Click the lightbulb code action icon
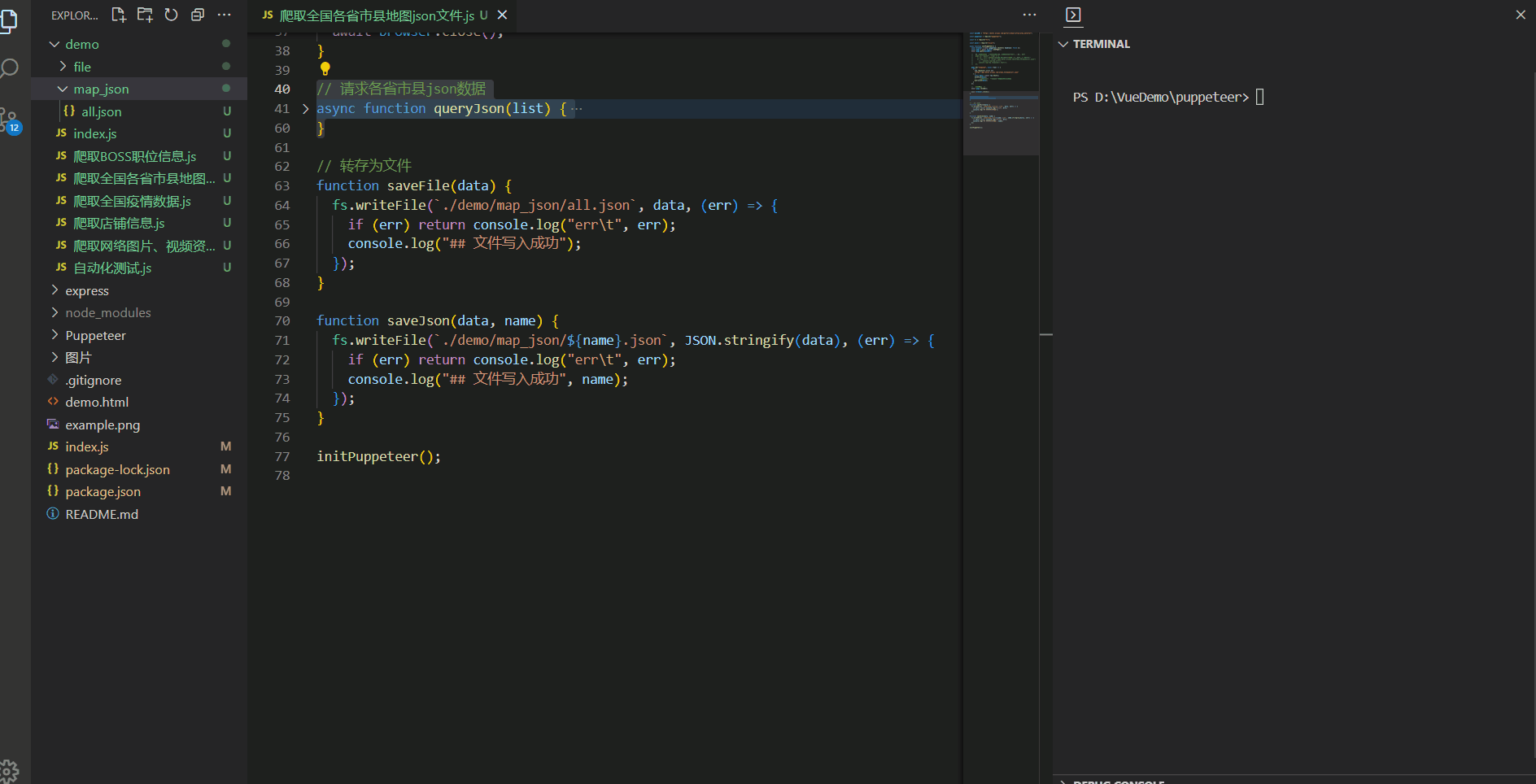 point(325,69)
